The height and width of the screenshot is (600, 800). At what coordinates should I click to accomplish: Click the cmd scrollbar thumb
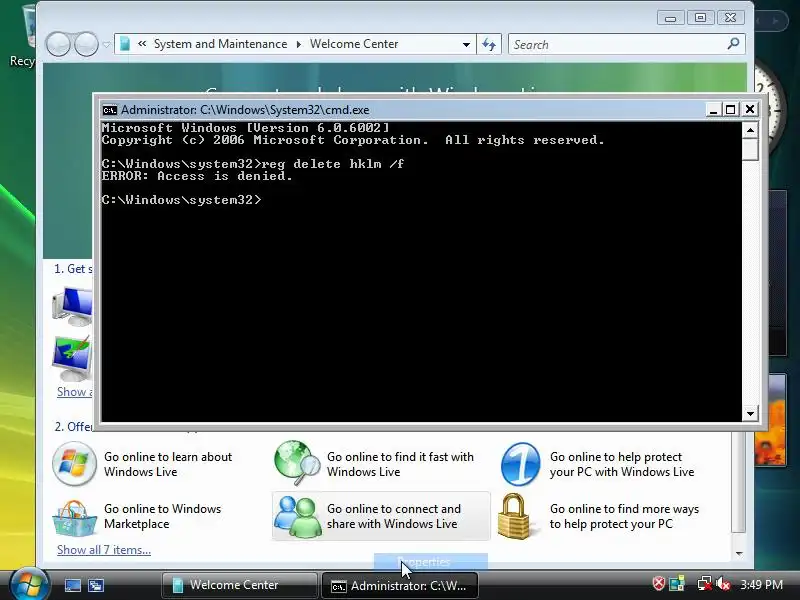(x=750, y=149)
